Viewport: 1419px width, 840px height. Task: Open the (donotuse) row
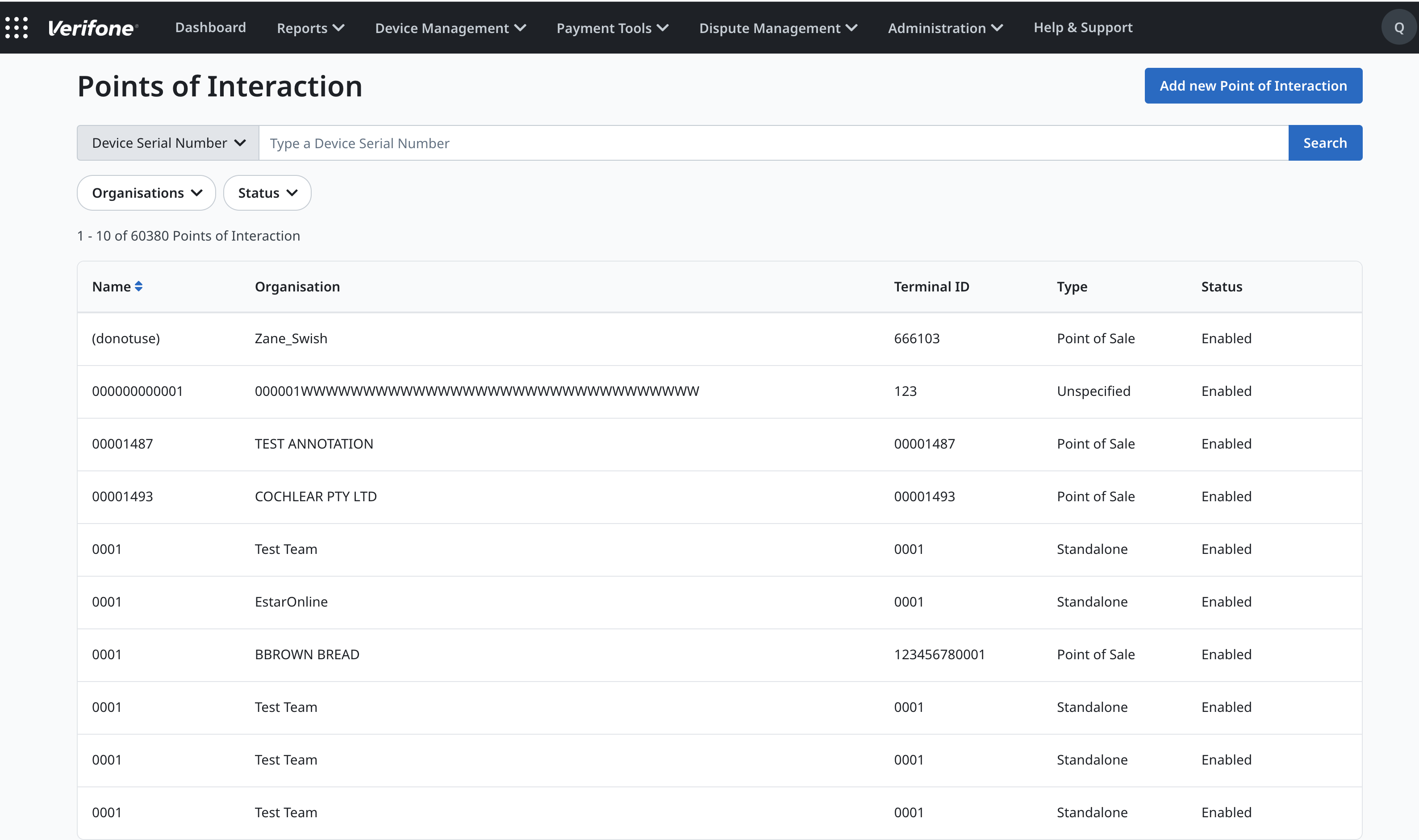719,338
